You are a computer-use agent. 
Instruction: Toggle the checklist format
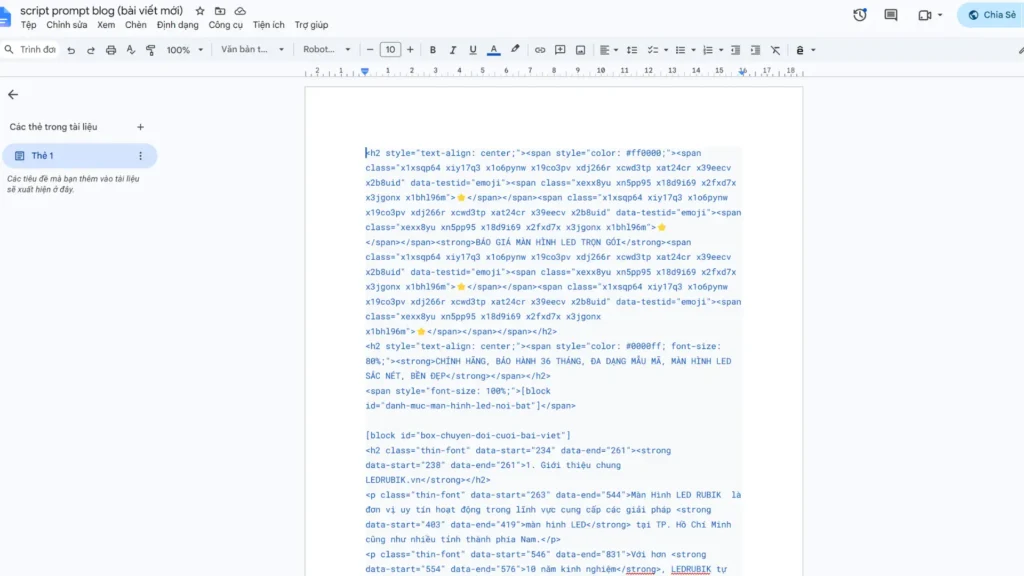pos(652,50)
